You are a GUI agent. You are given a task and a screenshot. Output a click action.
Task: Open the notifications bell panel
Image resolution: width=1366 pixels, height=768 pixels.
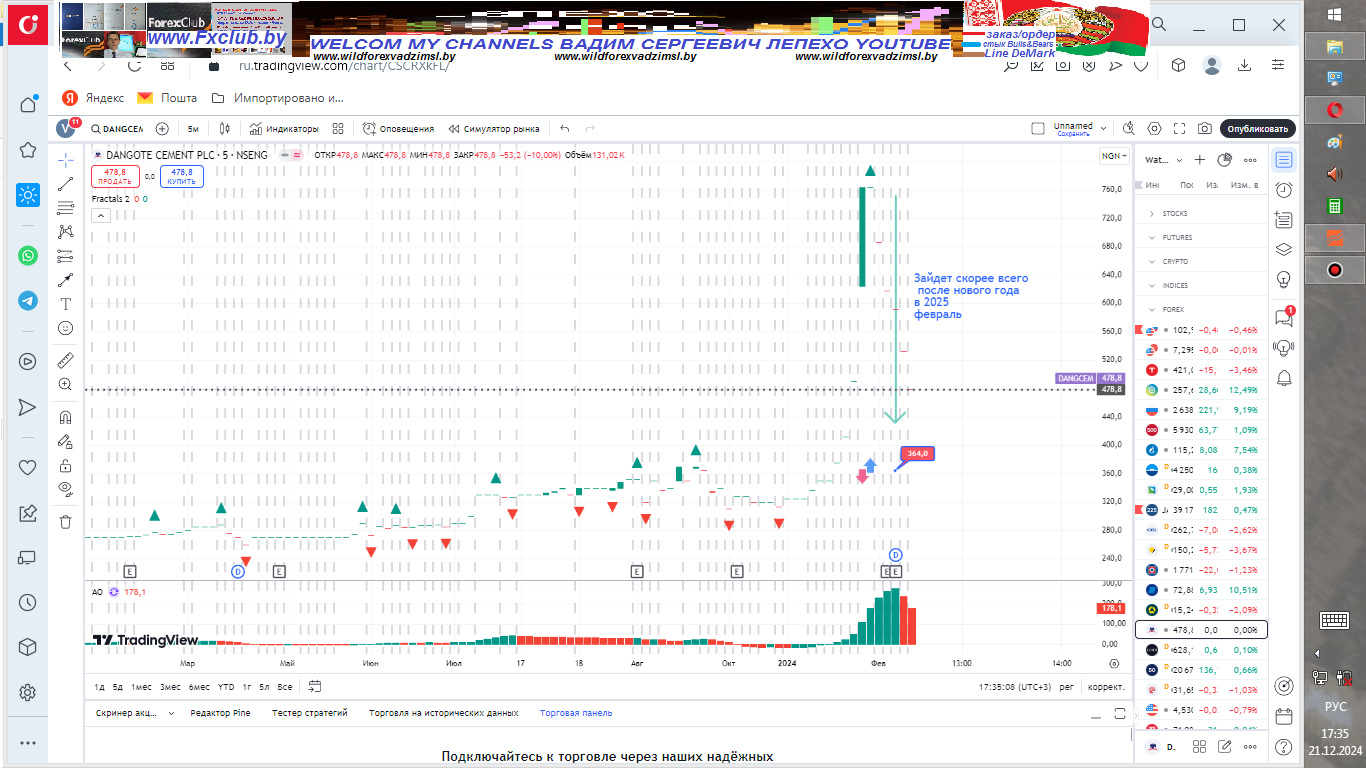[1284, 377]
